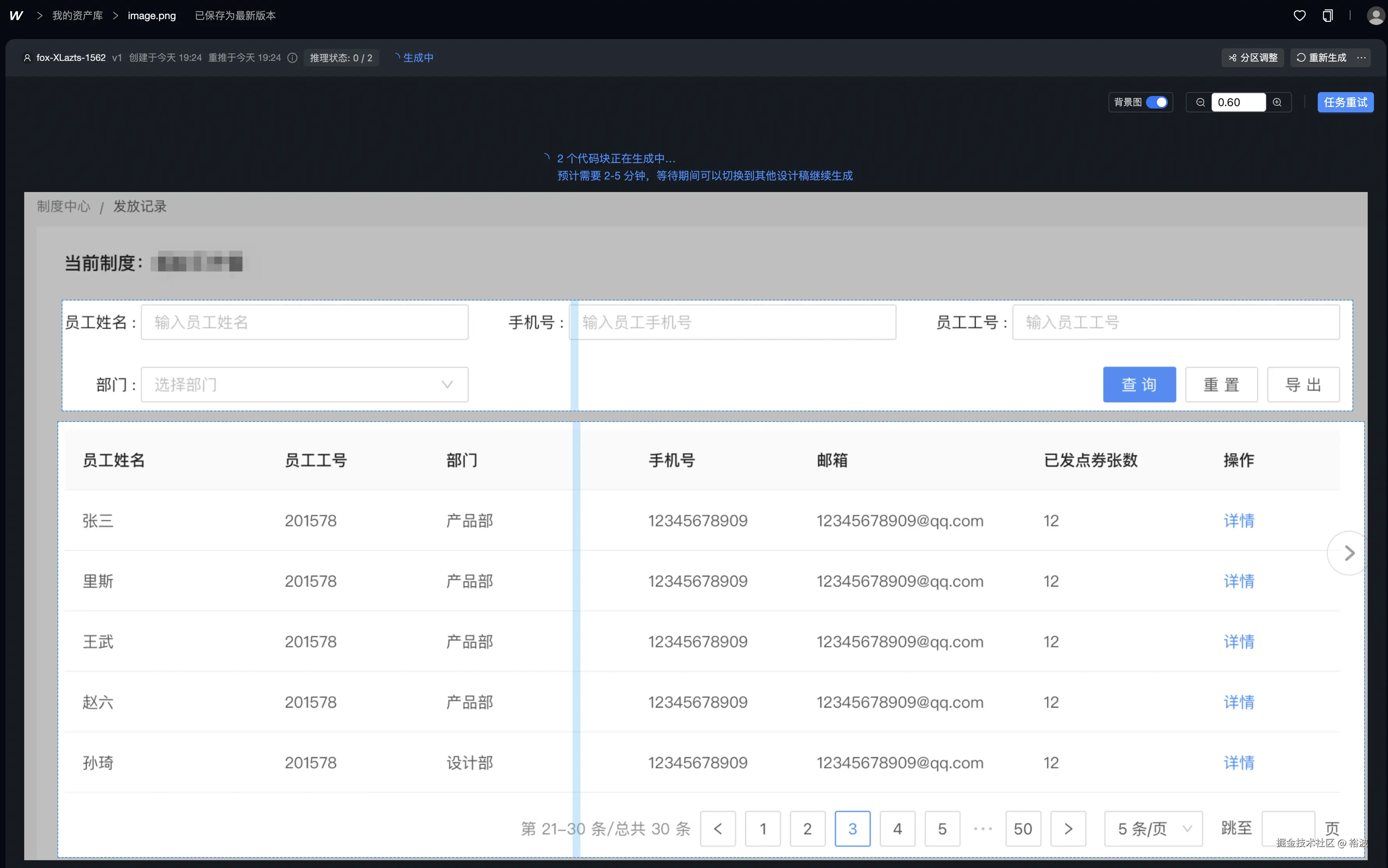Click 我的资产库 breadcrumb
This screenshot has width=1388, height=868.
[78, 16]
